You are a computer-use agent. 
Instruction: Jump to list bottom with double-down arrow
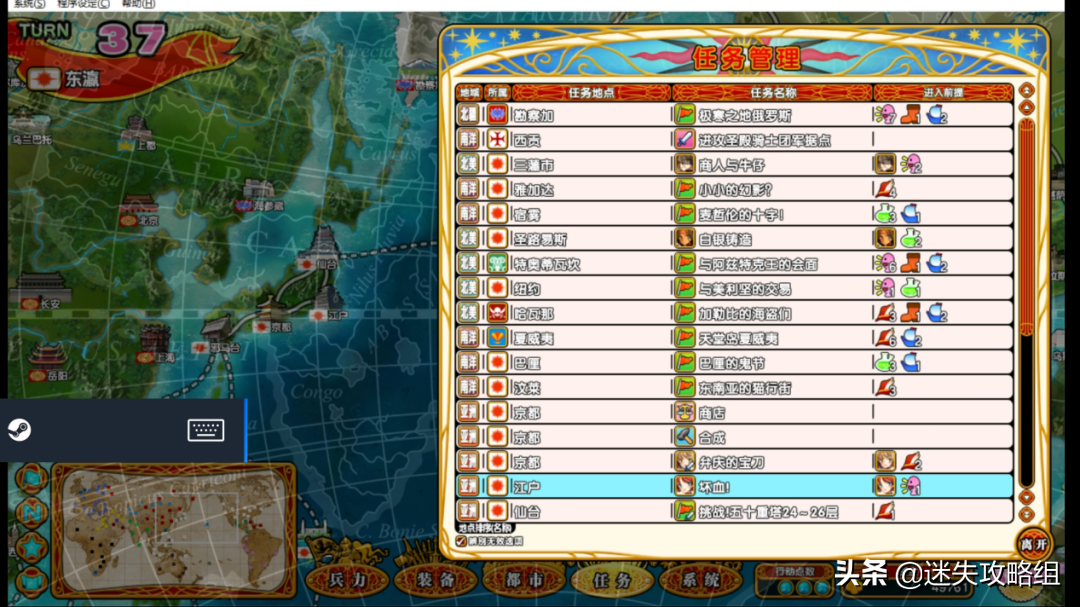click(x=1026, y=515)
